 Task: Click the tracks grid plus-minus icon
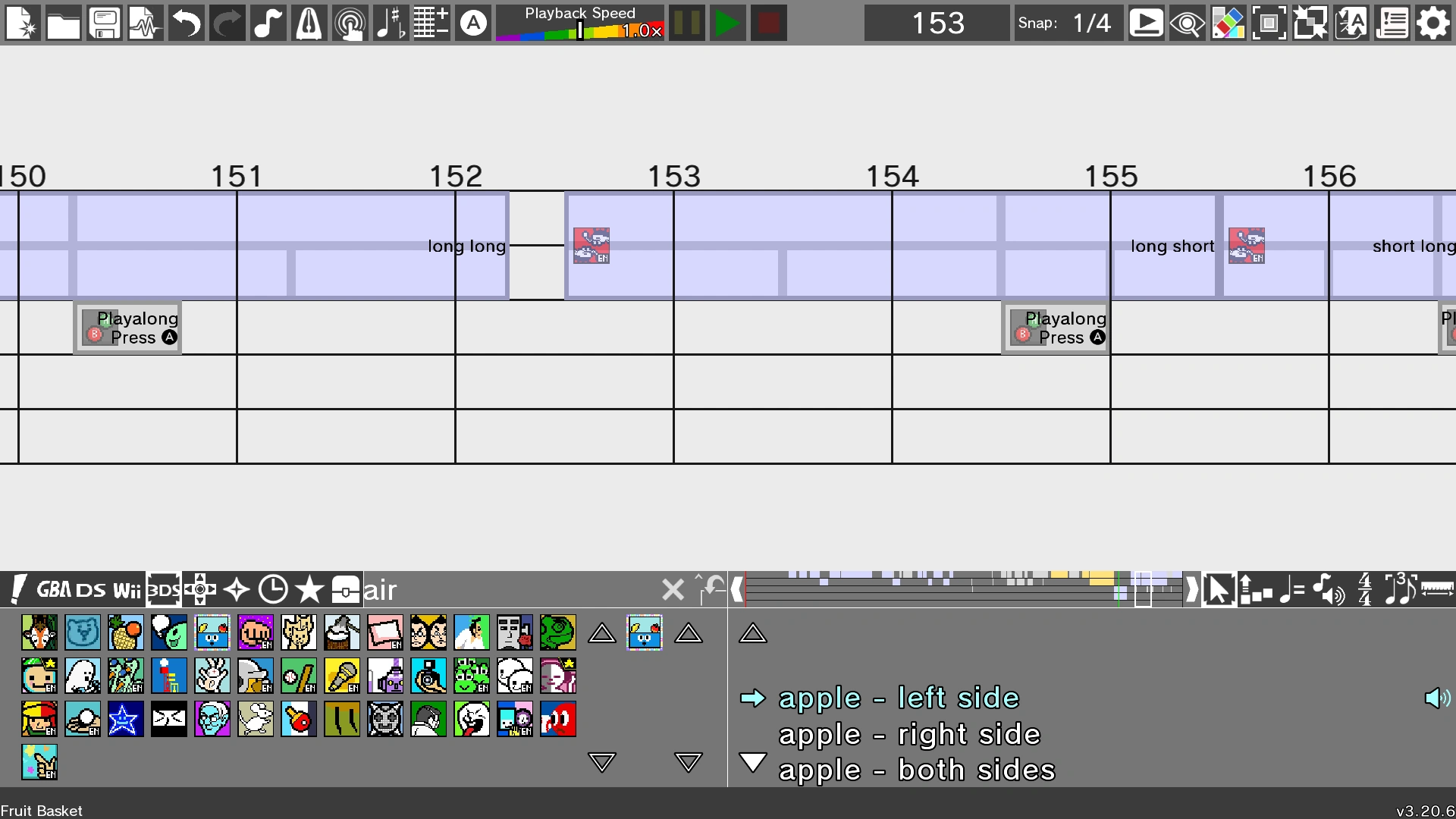(x=431, y=24)
